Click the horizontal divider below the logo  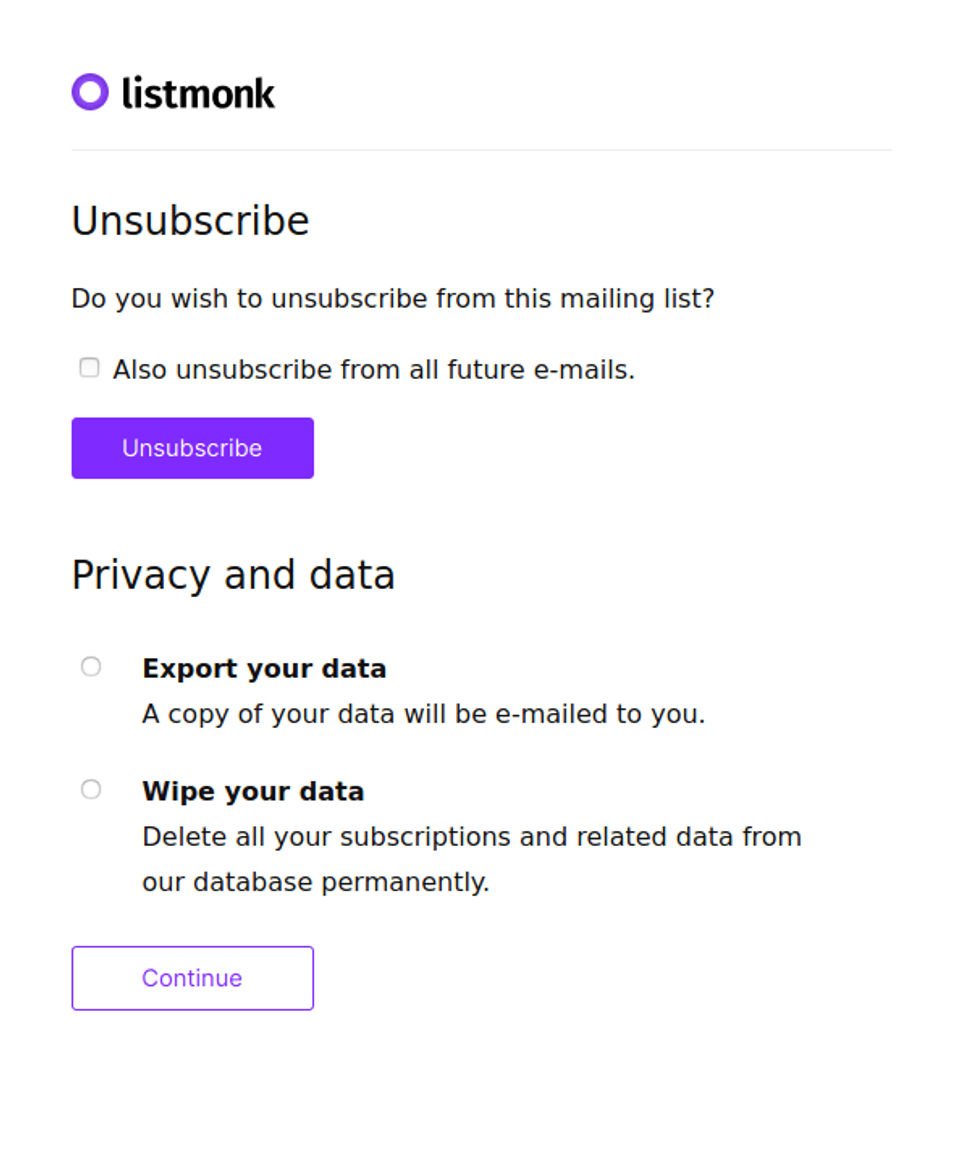pyautogui.click(x=480, y=150)
